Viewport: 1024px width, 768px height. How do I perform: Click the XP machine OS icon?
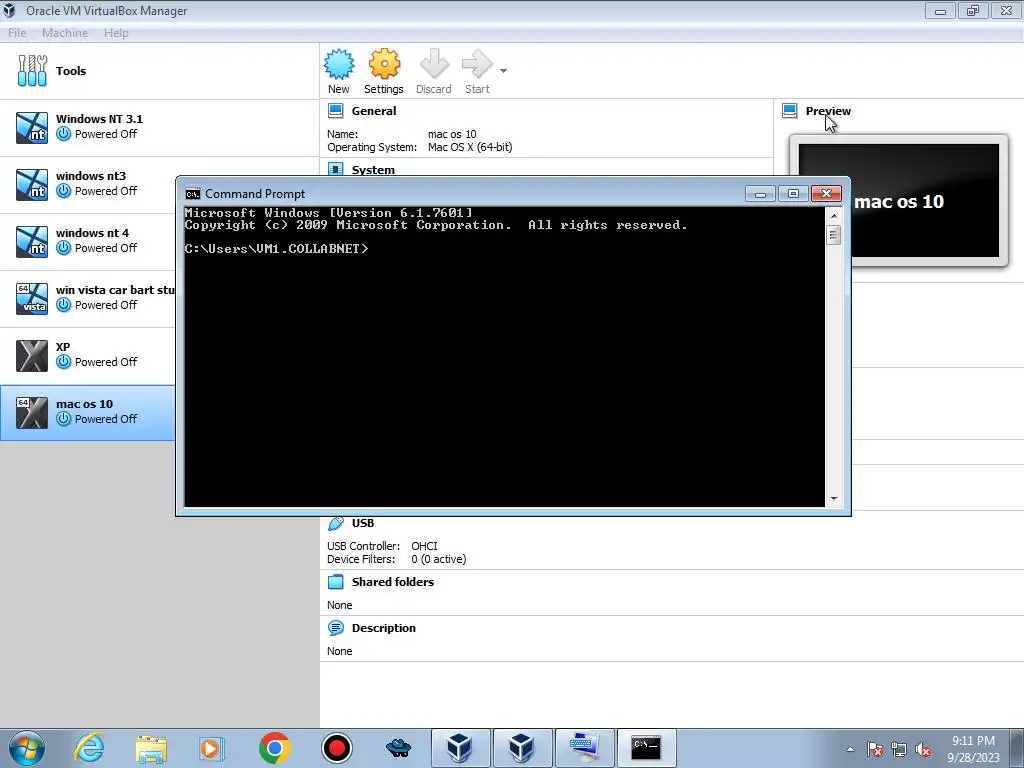[32, 355]
